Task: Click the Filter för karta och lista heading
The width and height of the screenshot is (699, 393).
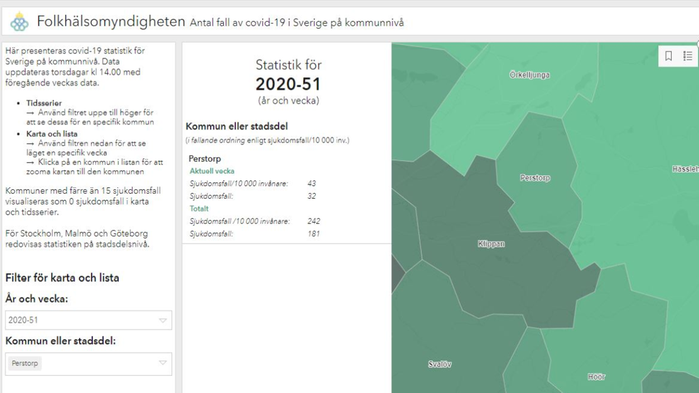Action: tap(62, 278)
